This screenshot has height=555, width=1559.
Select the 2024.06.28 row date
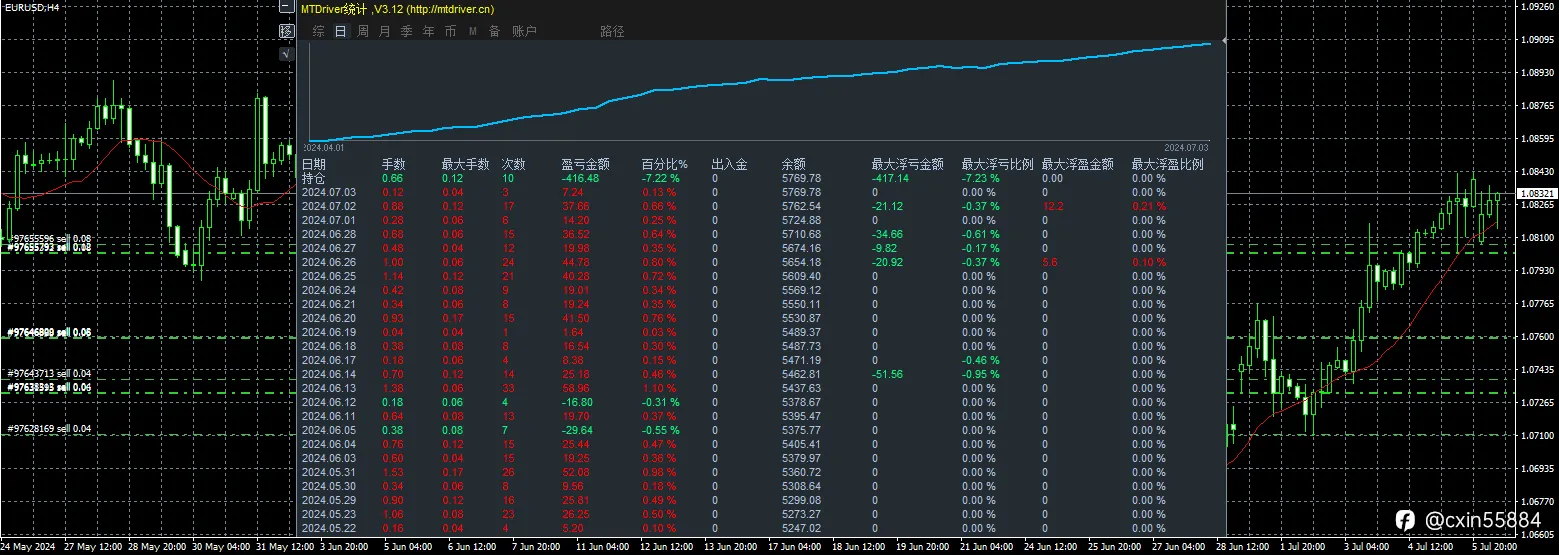[x=328, y=234]
